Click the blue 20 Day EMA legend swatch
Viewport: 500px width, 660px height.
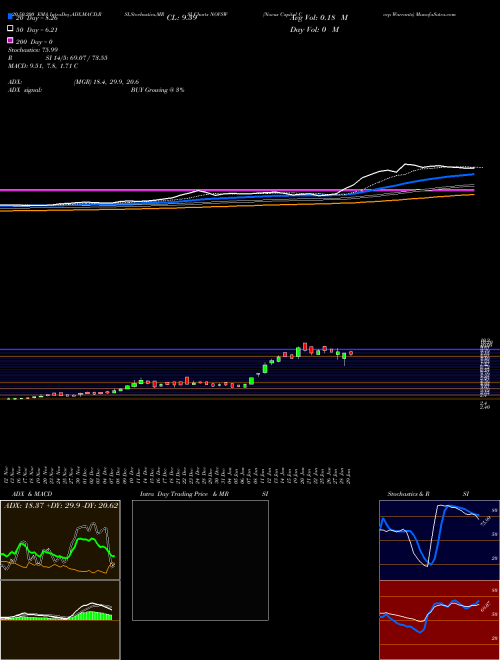tap(10, 18)
